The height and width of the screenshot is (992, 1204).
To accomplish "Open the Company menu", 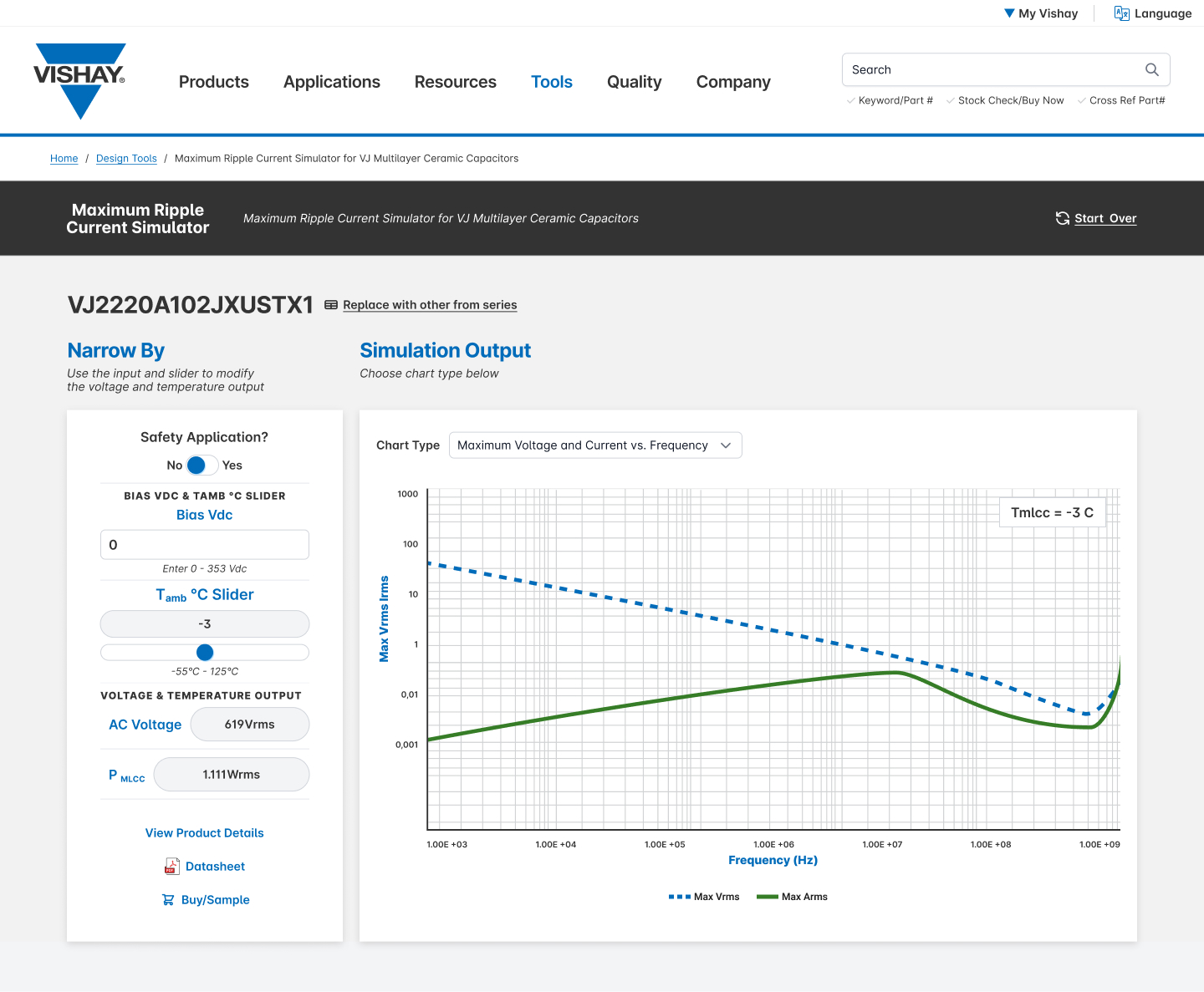I will tap(733, 82).
